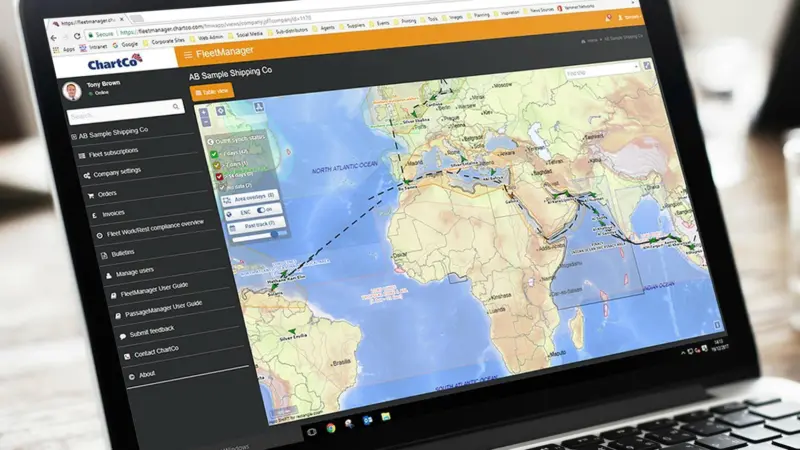Image resolution: width=800 pixels, height=450 pixels.
Task: Open the Past track button
Action: 256,225
